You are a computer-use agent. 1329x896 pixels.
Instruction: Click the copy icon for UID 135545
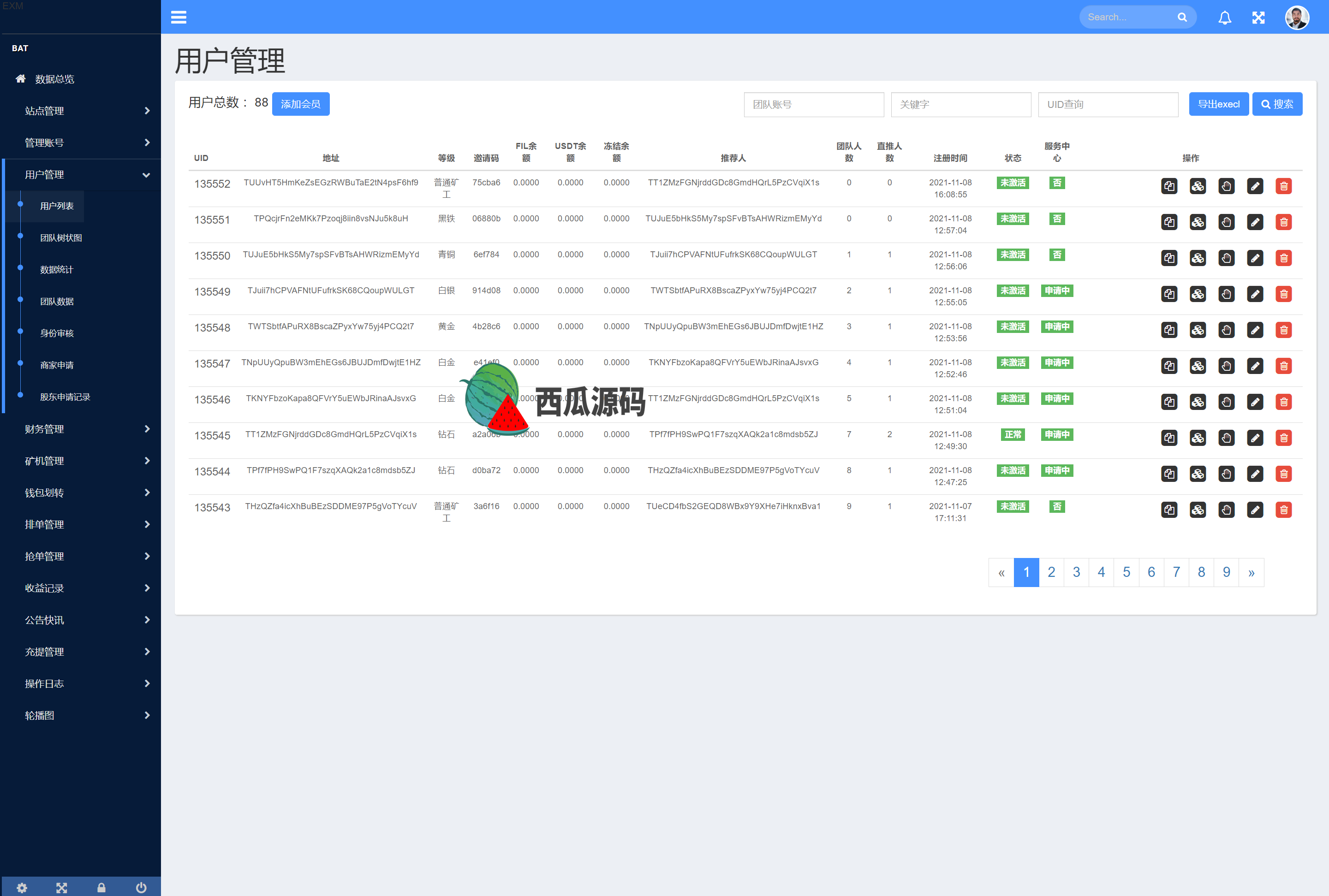coord(1169,438)
